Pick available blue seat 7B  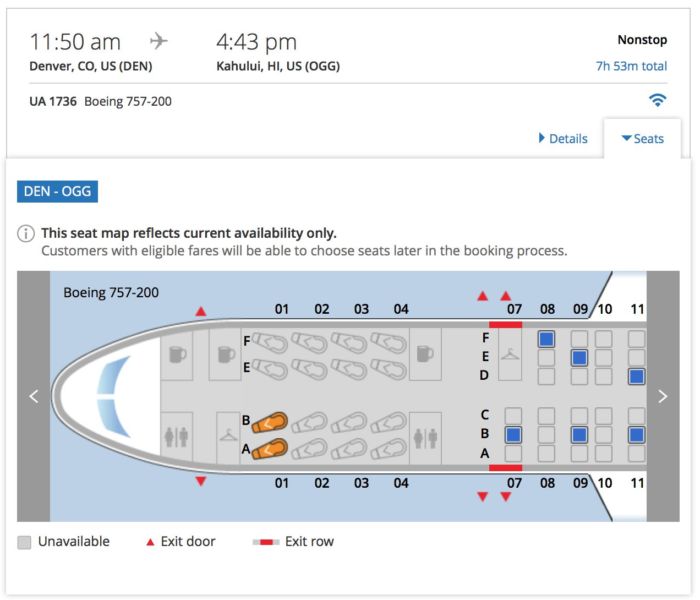(513, 435)
